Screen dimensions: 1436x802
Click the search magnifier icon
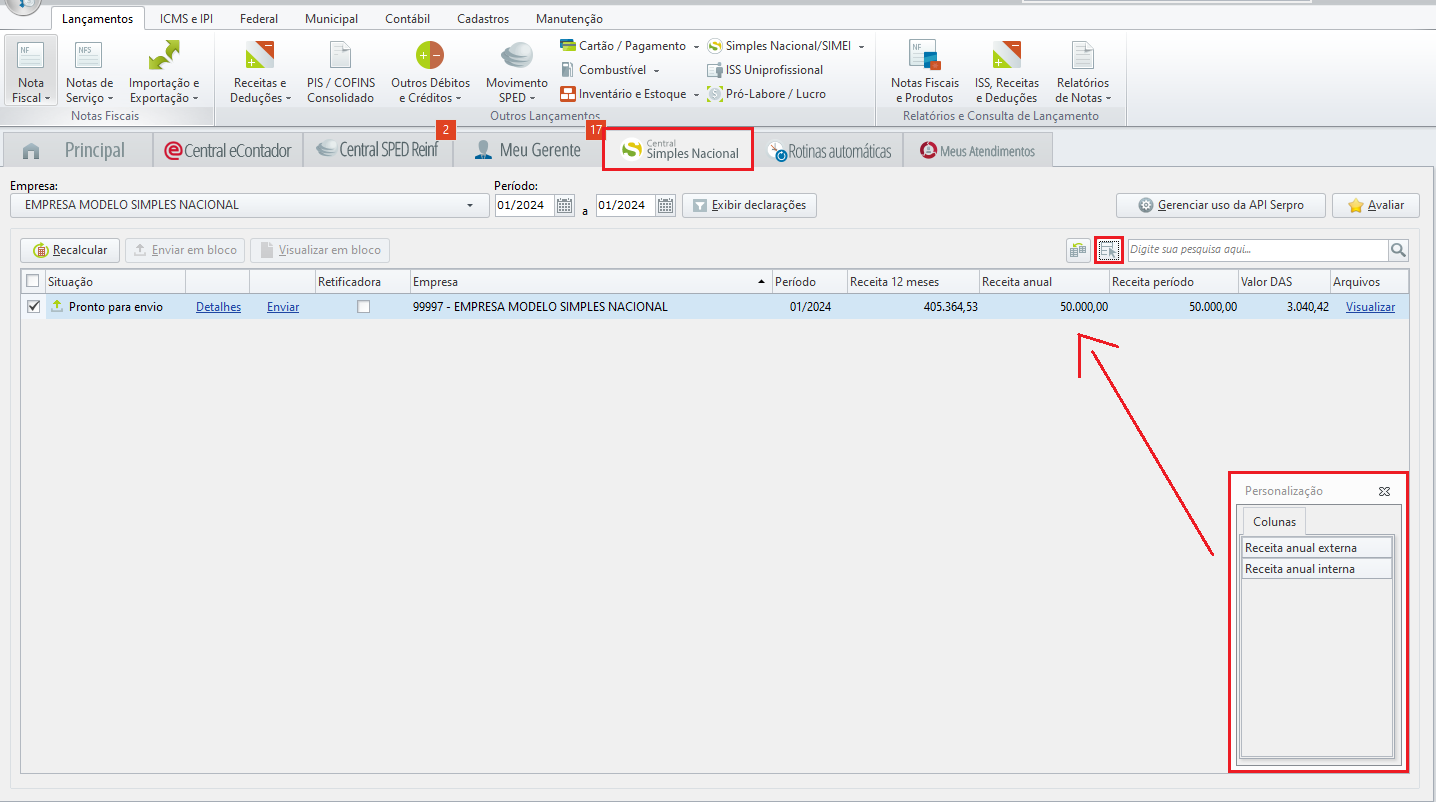[x=1398, y=250]
